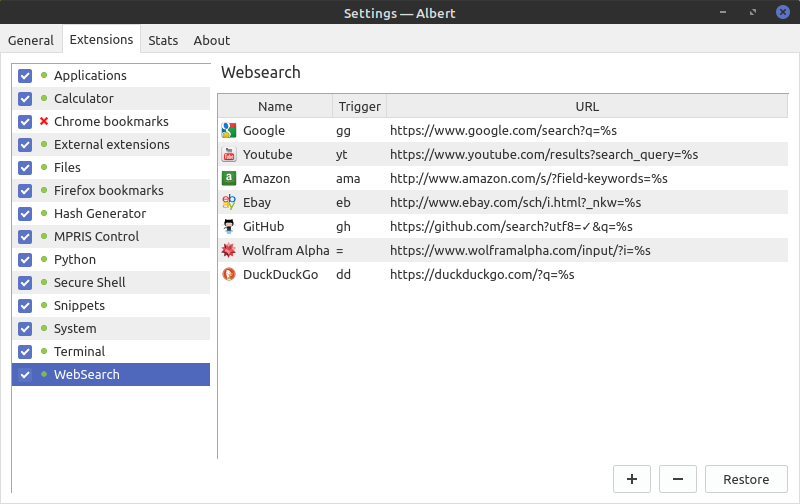Screen dimensions: 800x504
Task: Click the Restore button
Action: pyautogui.click(x=746, y=479)
